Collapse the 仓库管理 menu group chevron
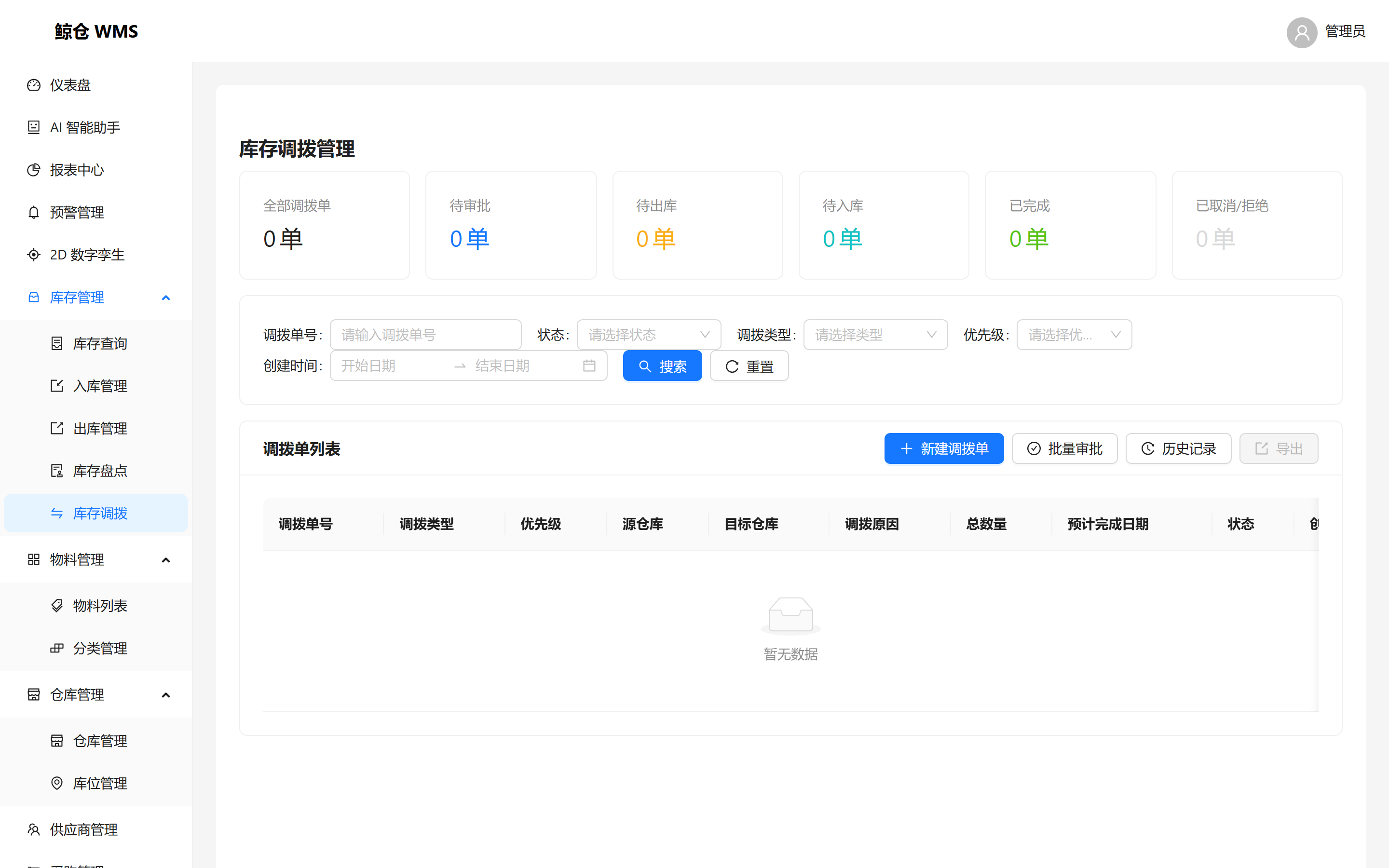Viewport: 1389px width, 868px height. pos(166,694)
